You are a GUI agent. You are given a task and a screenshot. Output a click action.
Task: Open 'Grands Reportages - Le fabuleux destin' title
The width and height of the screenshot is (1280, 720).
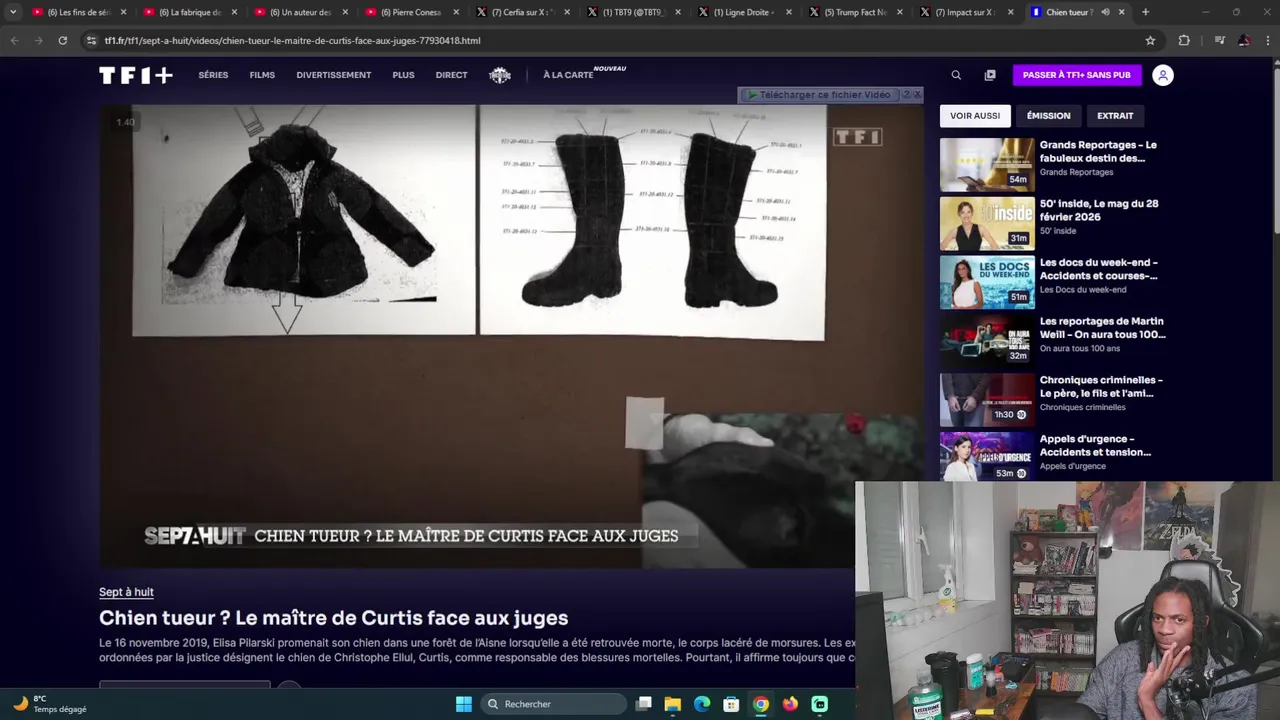1098,151
